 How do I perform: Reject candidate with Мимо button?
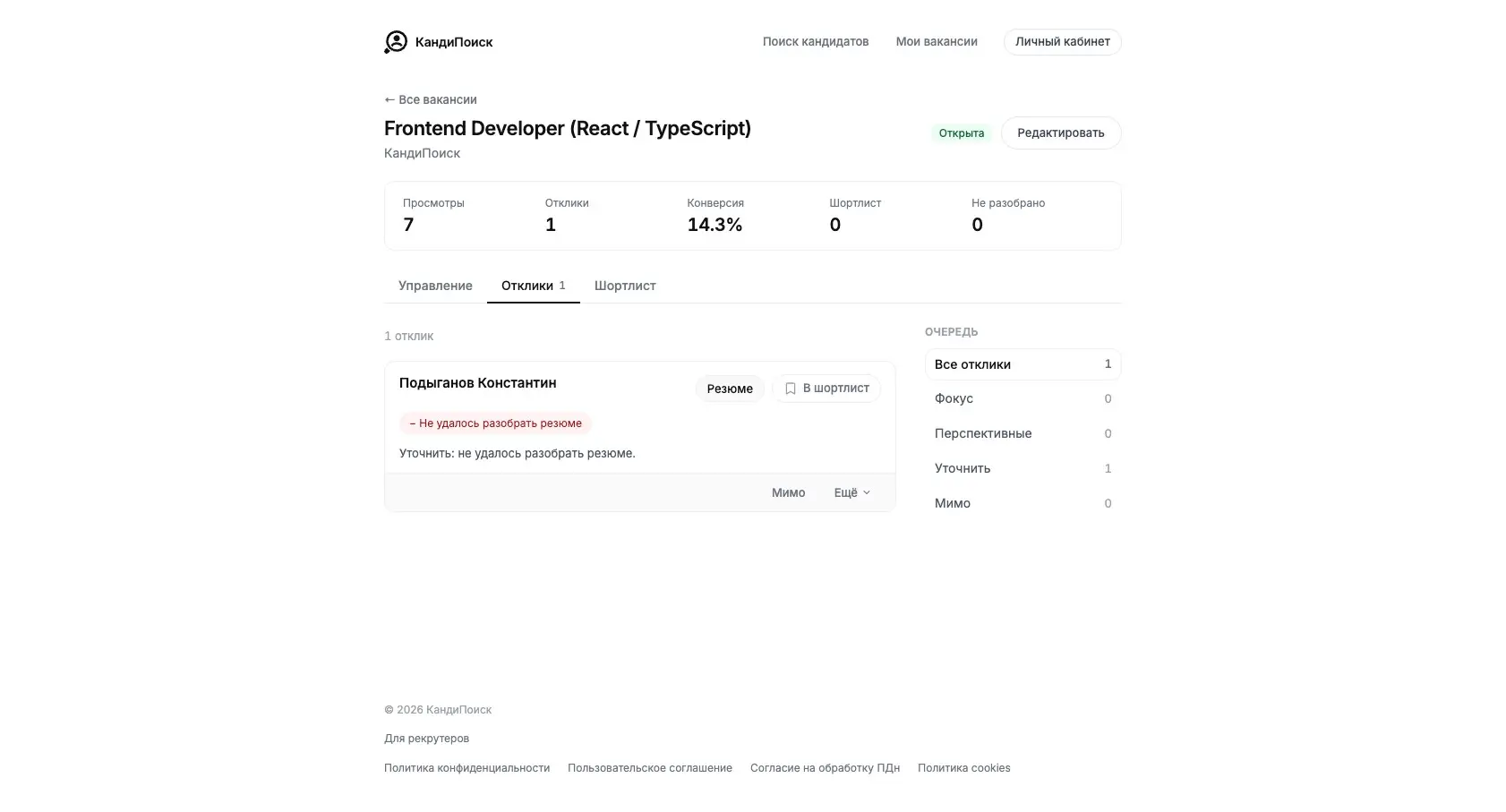pos(789,492)
